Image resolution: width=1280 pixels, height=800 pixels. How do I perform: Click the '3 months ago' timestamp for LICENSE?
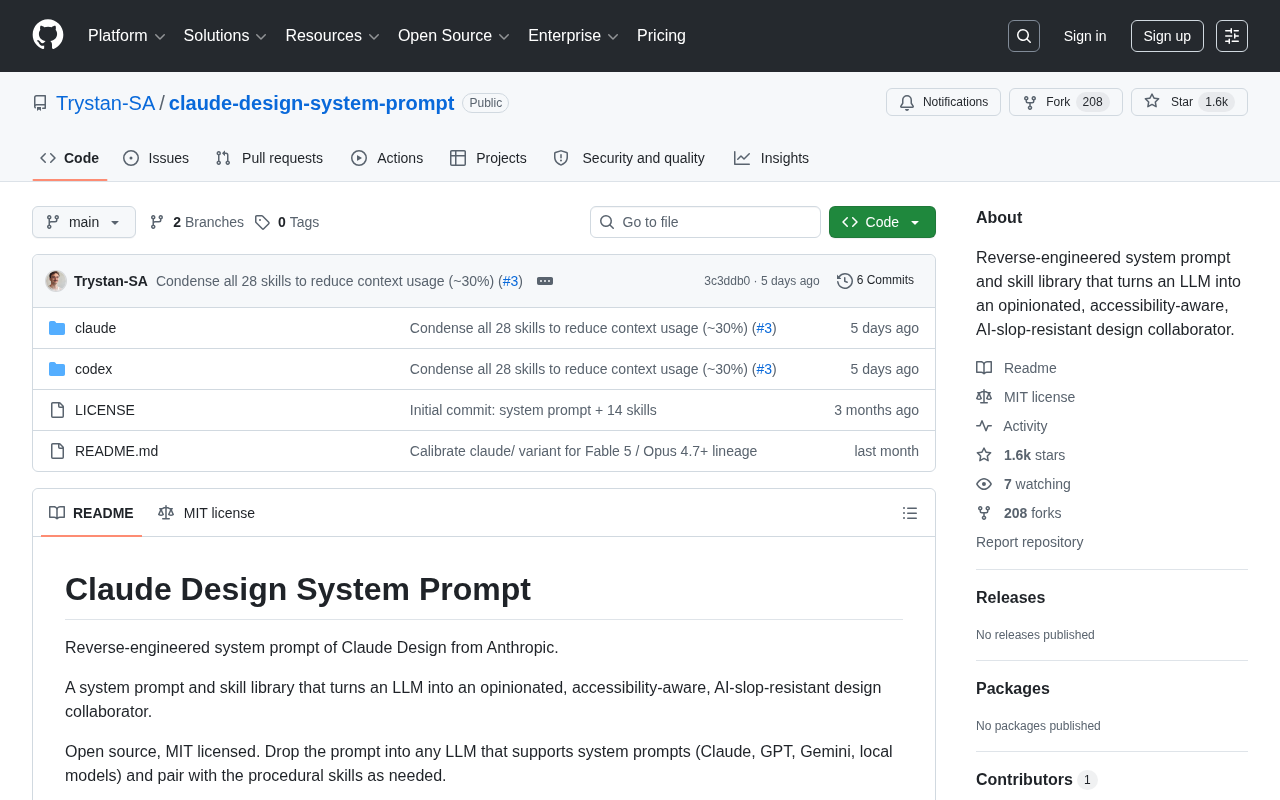tap(876, 410)
